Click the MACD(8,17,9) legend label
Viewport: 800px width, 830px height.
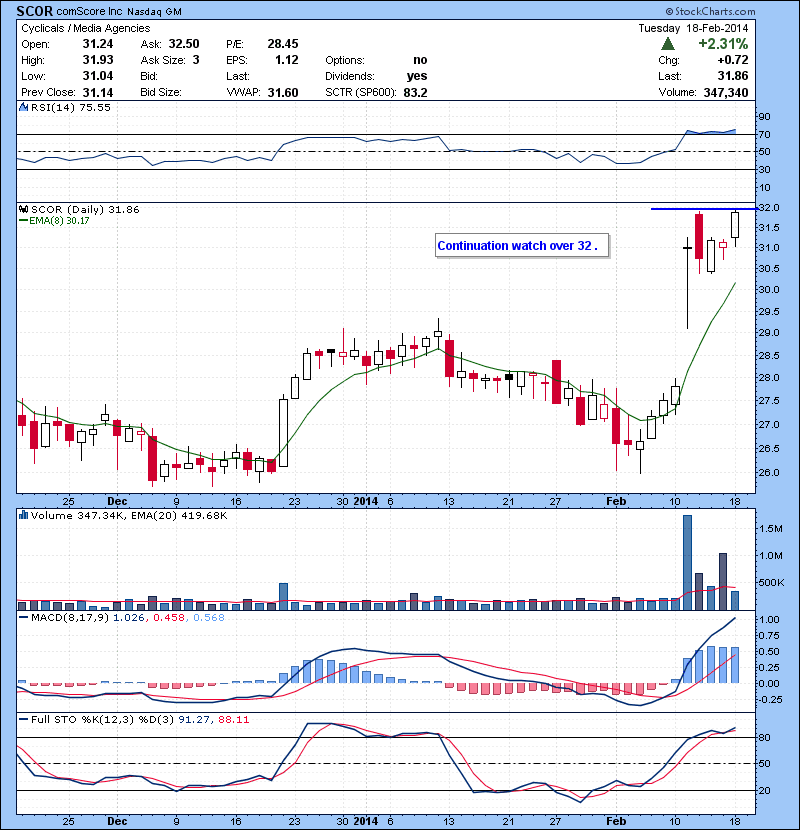tap(70, 617)
